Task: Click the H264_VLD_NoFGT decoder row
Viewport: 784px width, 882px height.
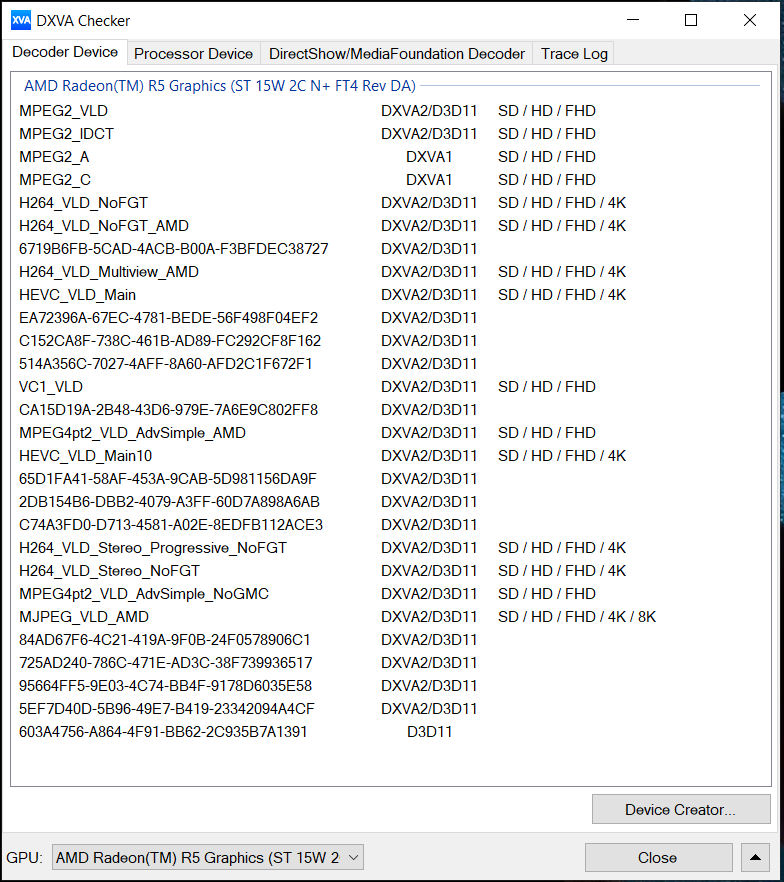Action: [83, 203]
